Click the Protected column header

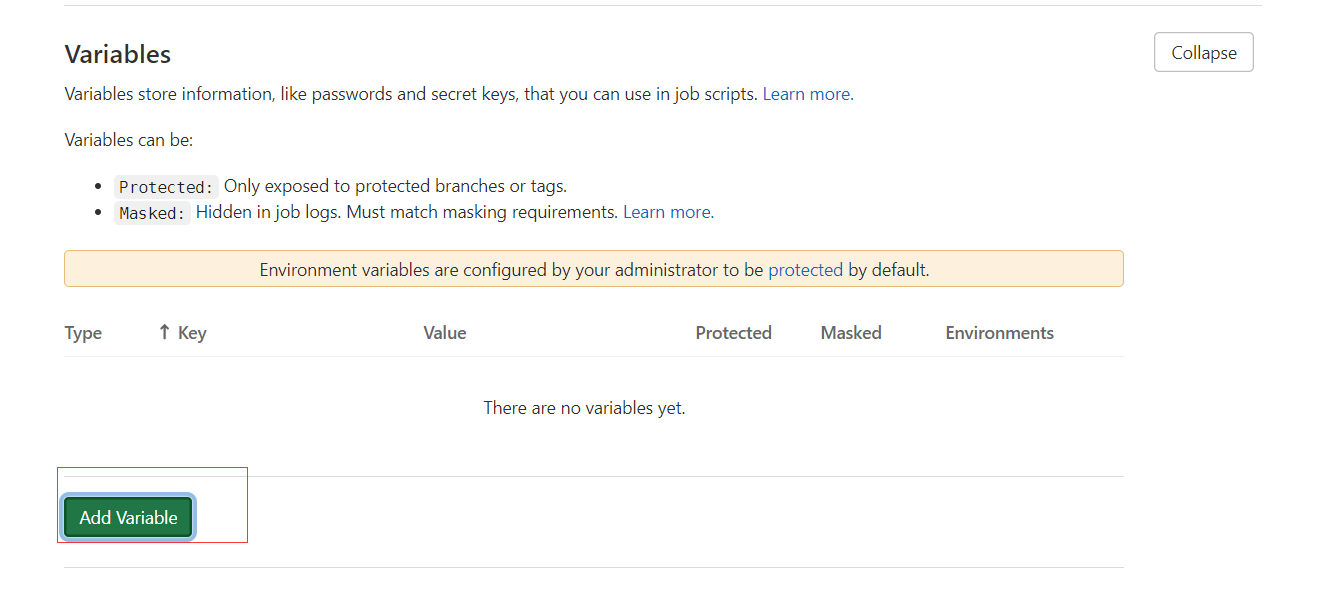click(733, 333)
